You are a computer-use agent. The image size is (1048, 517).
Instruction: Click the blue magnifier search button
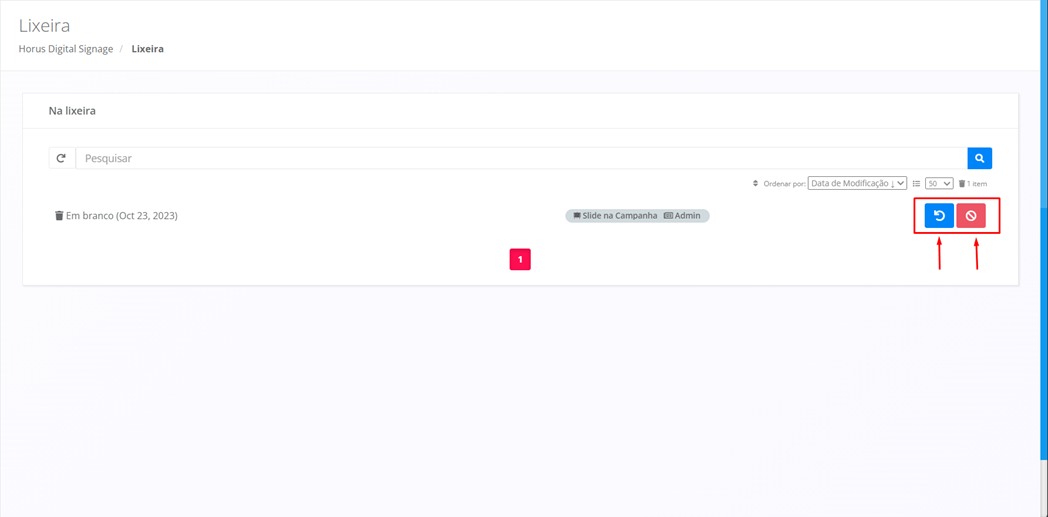(979, 158)
